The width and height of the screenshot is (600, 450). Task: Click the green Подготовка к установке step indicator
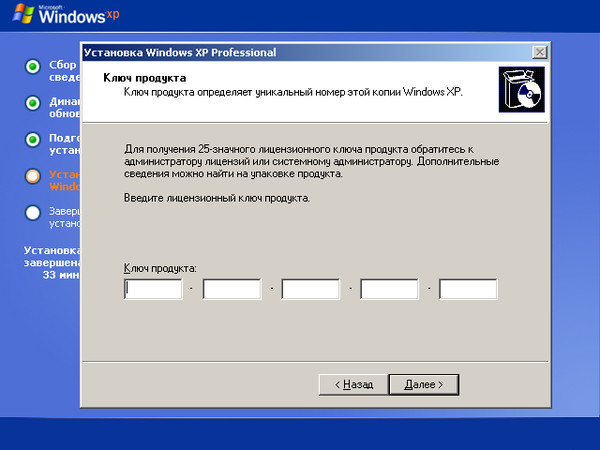click(33, 140)
